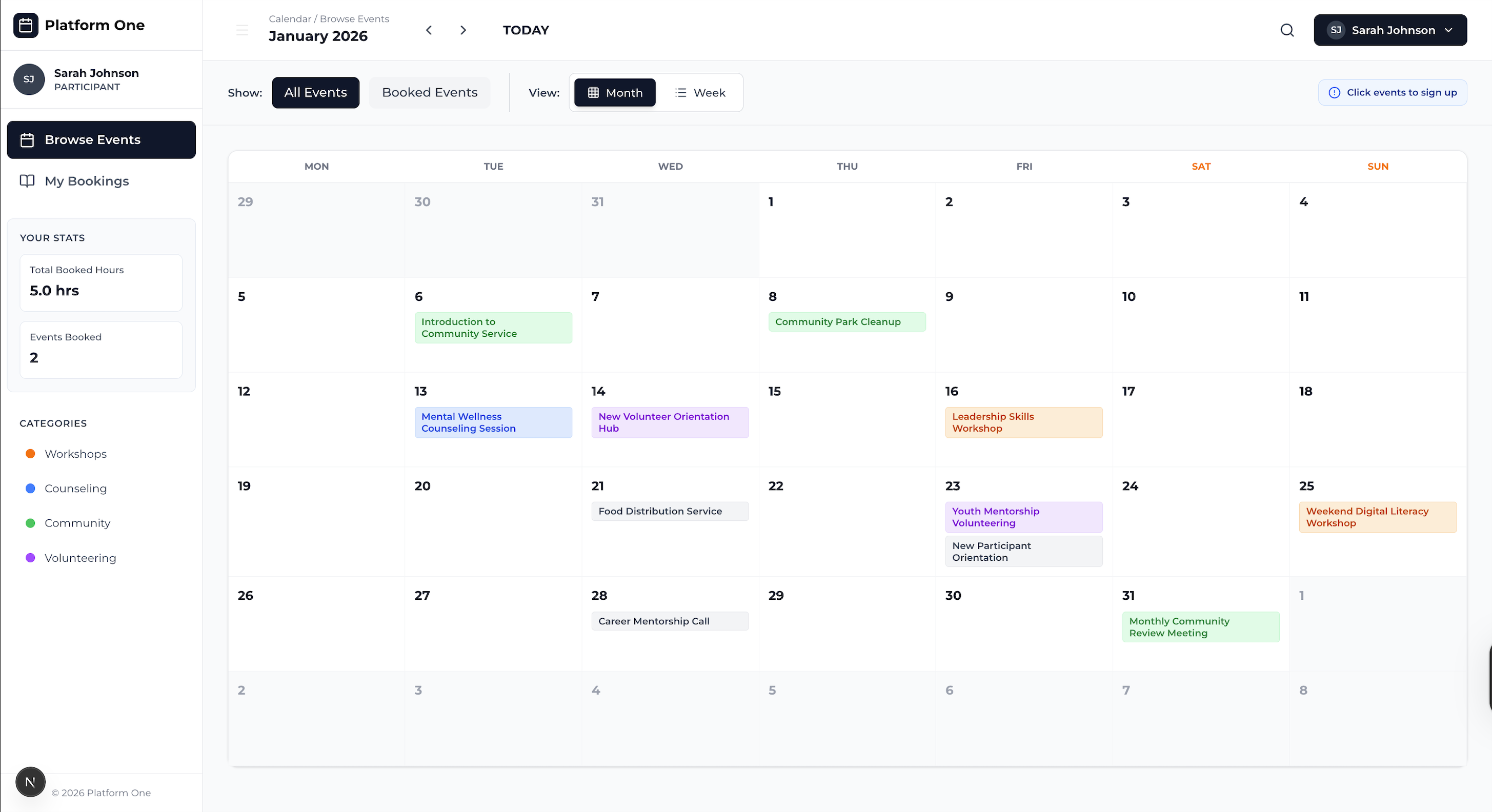The image size is (1492, 812).
Task: Jump to TODAY in calendar
Action: tap(526, 30)
